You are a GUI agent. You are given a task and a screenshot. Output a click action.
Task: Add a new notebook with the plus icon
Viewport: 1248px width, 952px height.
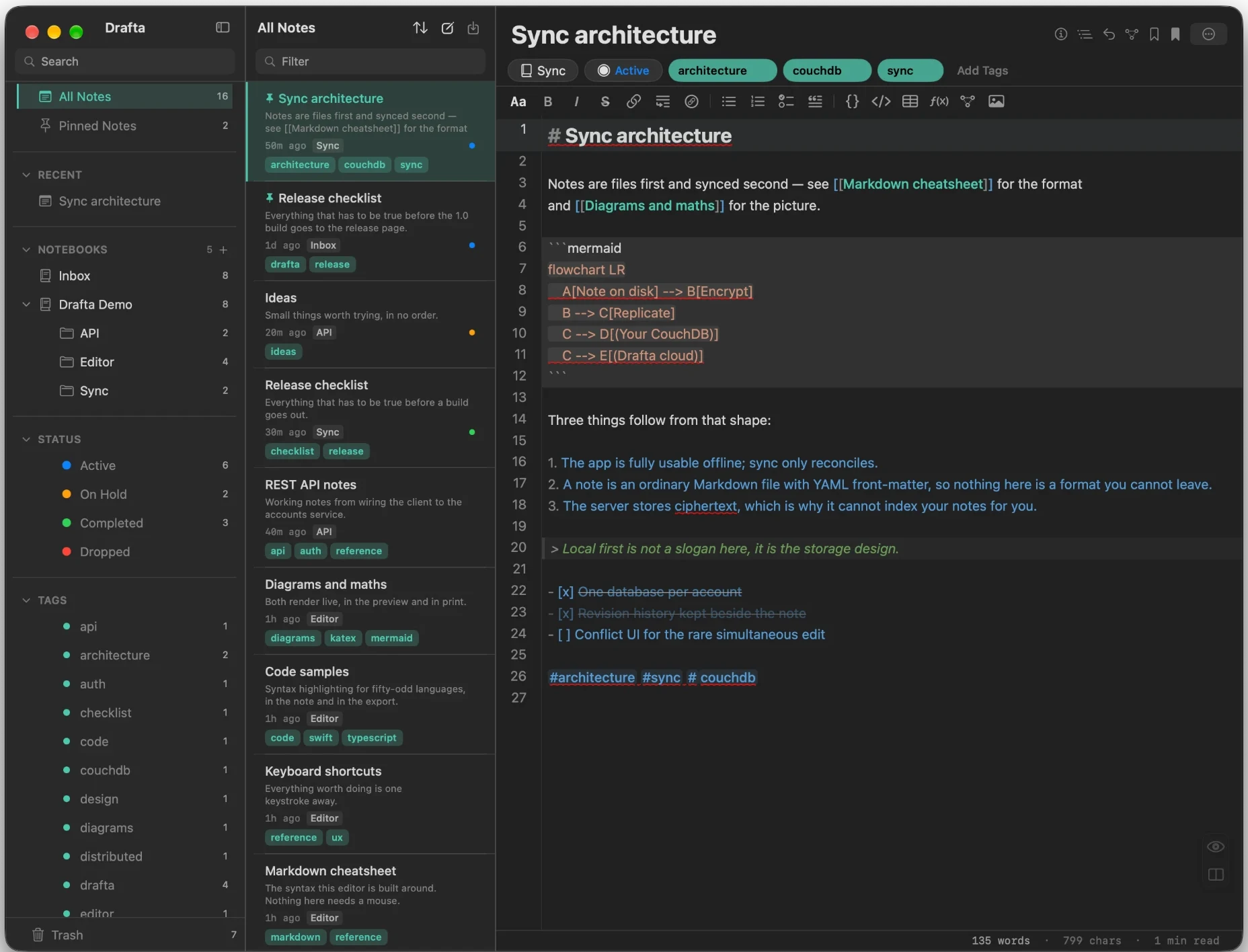(x=223, y=249)
